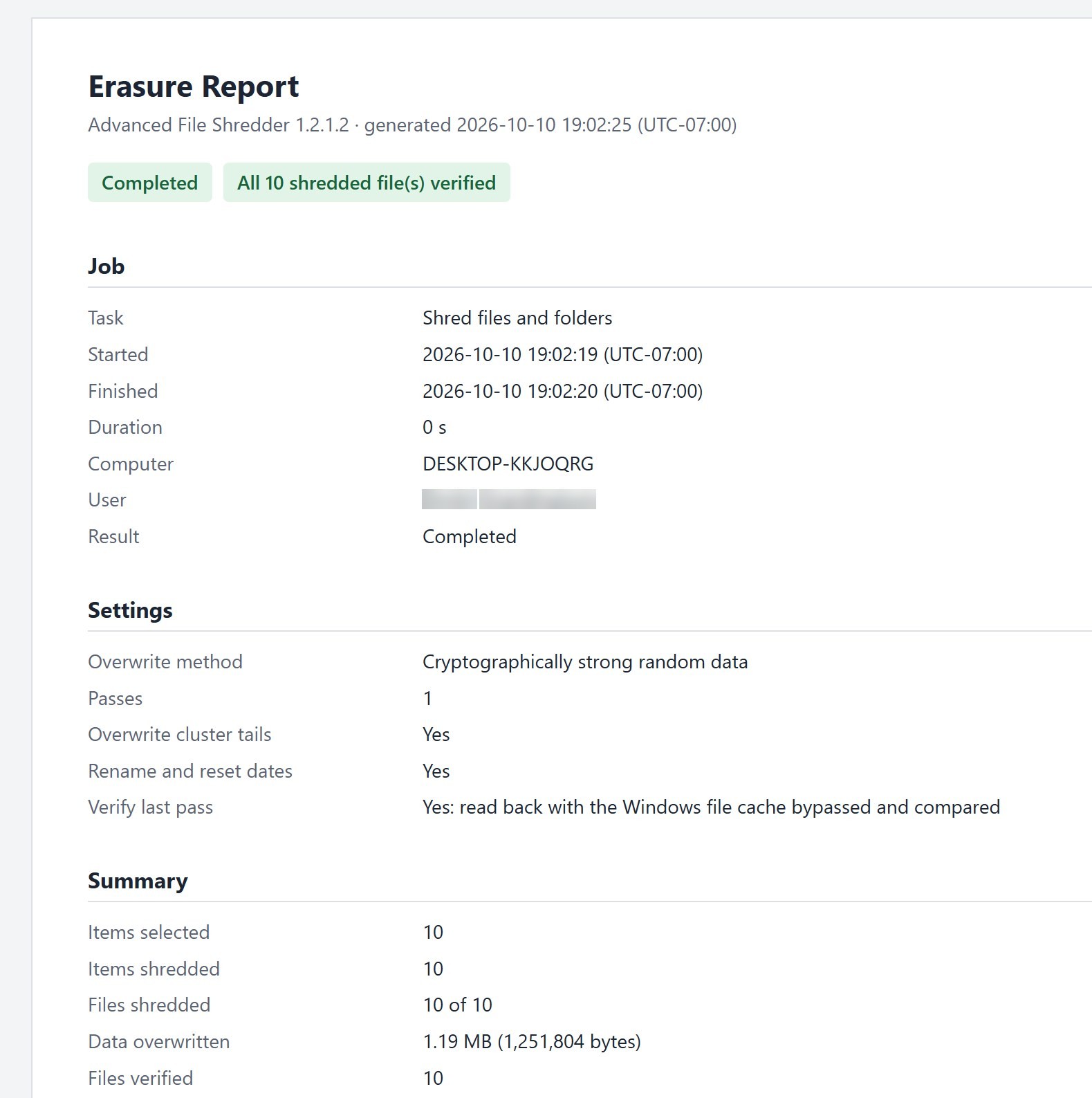Select the "Summary" section heading
Screen dimensions: 1092x1098
138,881
